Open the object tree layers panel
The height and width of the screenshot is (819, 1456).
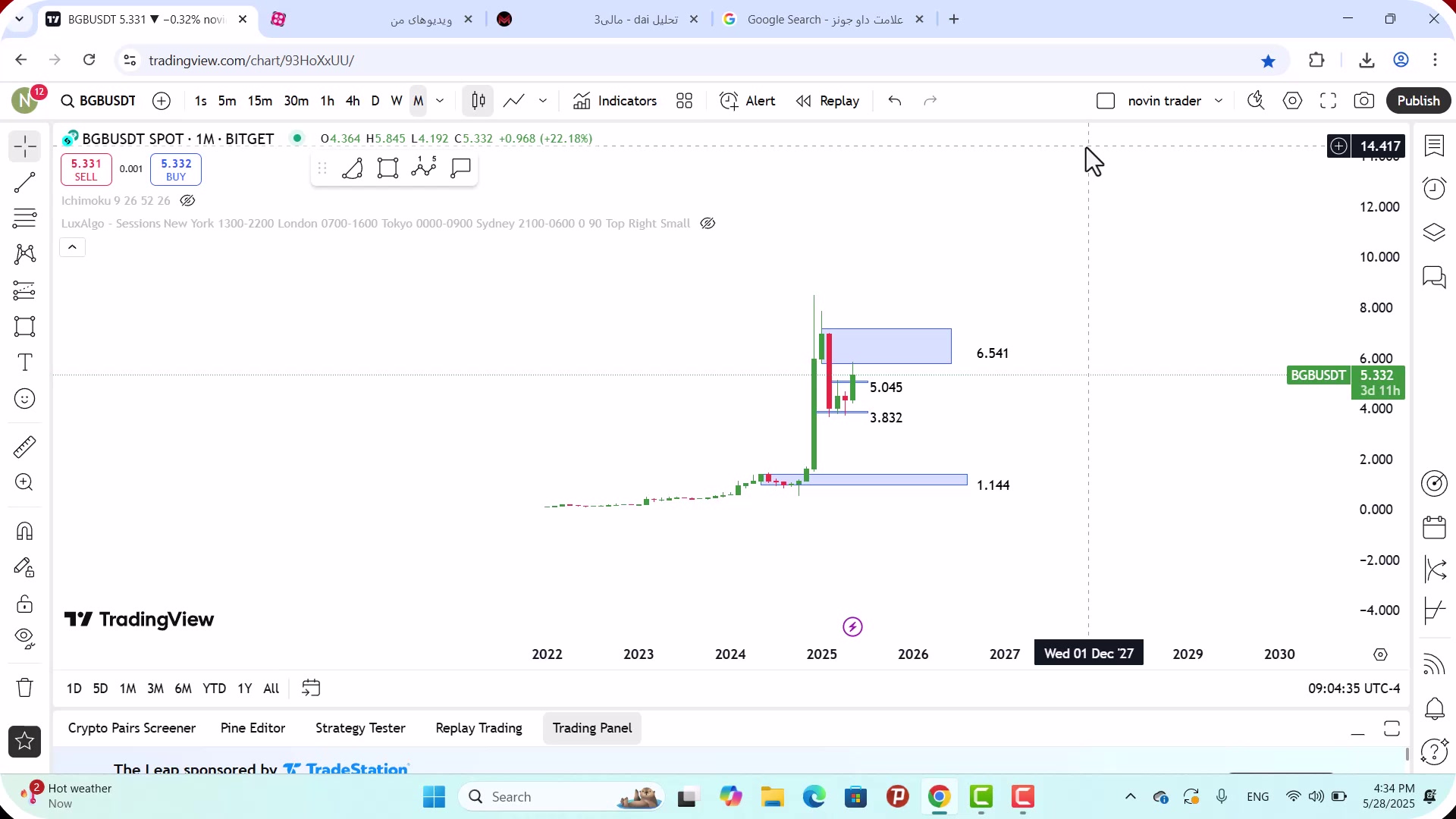coord(1434,232)
